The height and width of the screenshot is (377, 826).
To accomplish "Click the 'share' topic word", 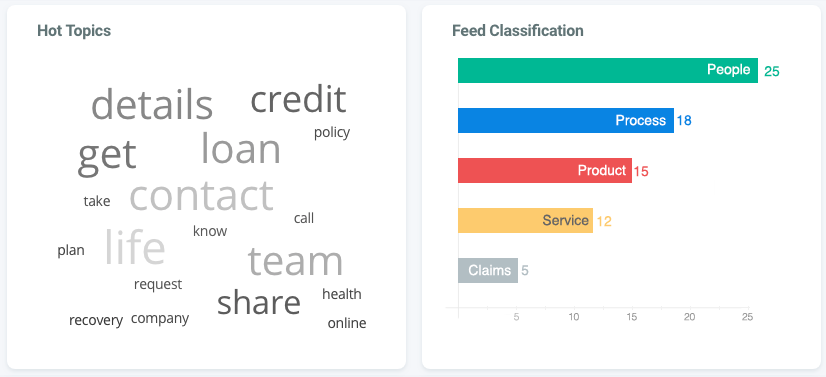I will (x=259, y=303).
